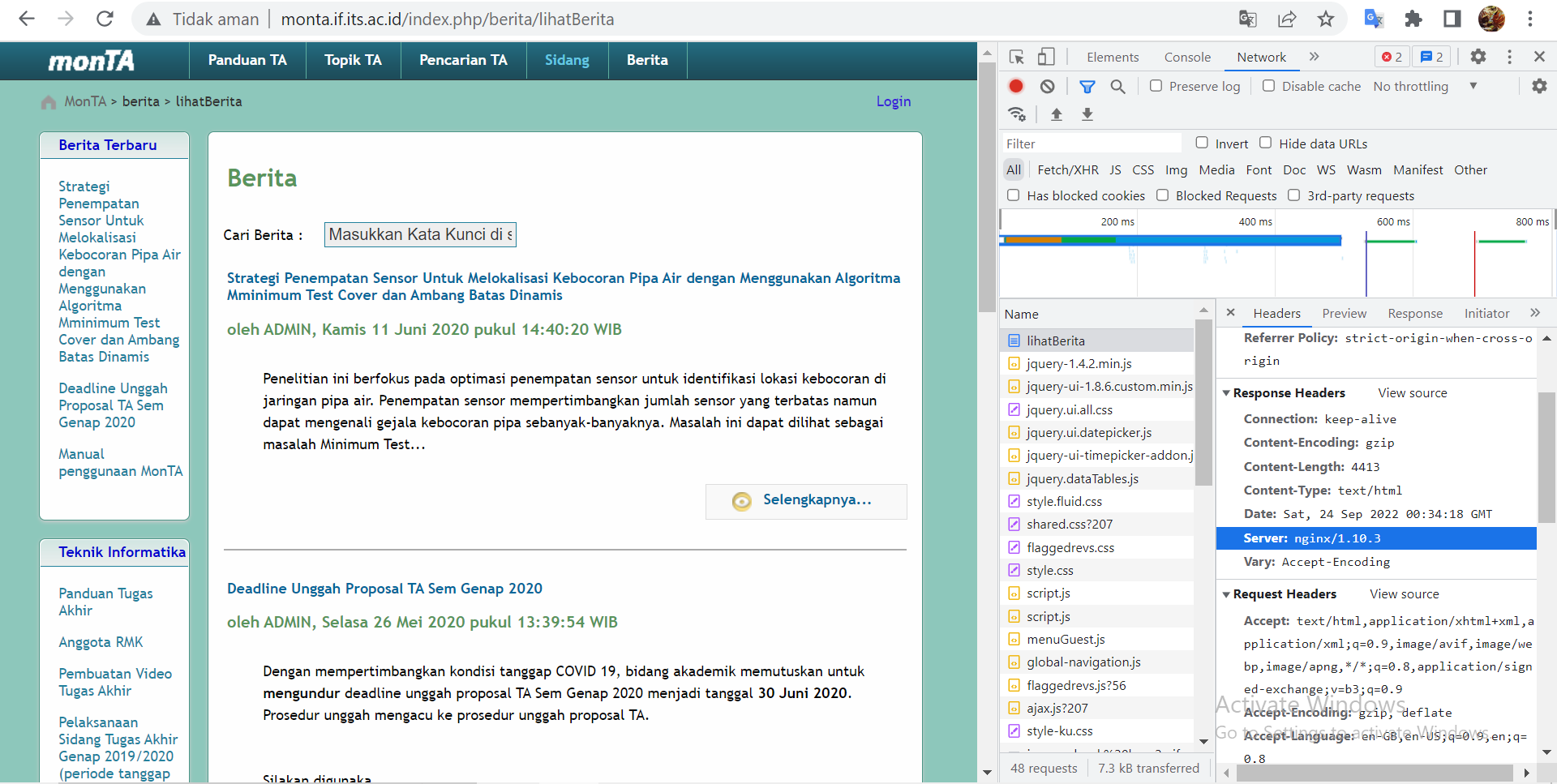
Task: Open the Initiator tab
Action: (x=1486, y=313)
